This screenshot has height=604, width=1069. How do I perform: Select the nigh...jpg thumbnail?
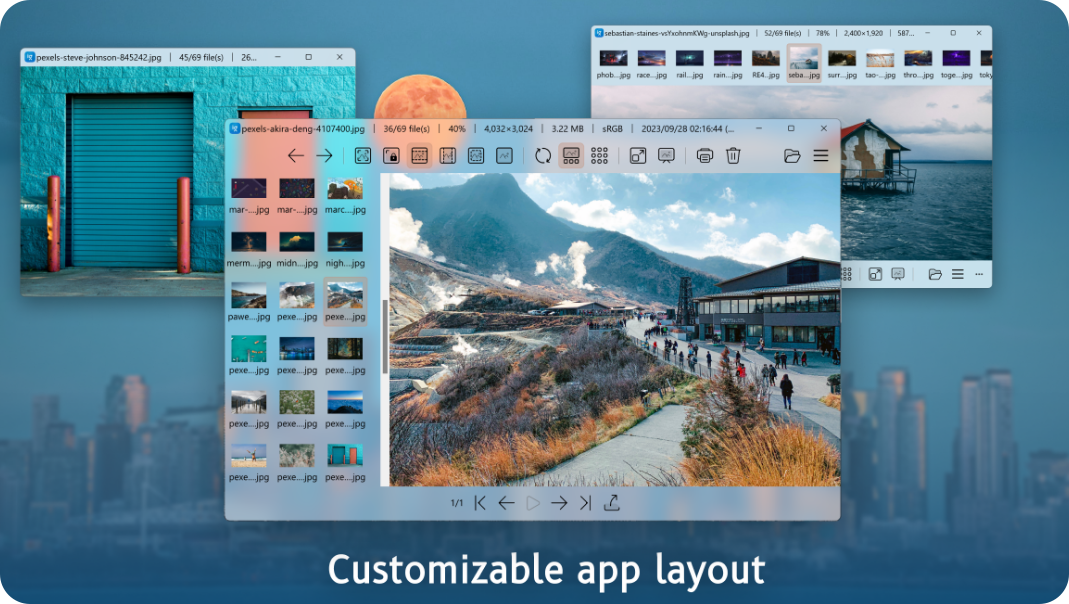[345, 250]
